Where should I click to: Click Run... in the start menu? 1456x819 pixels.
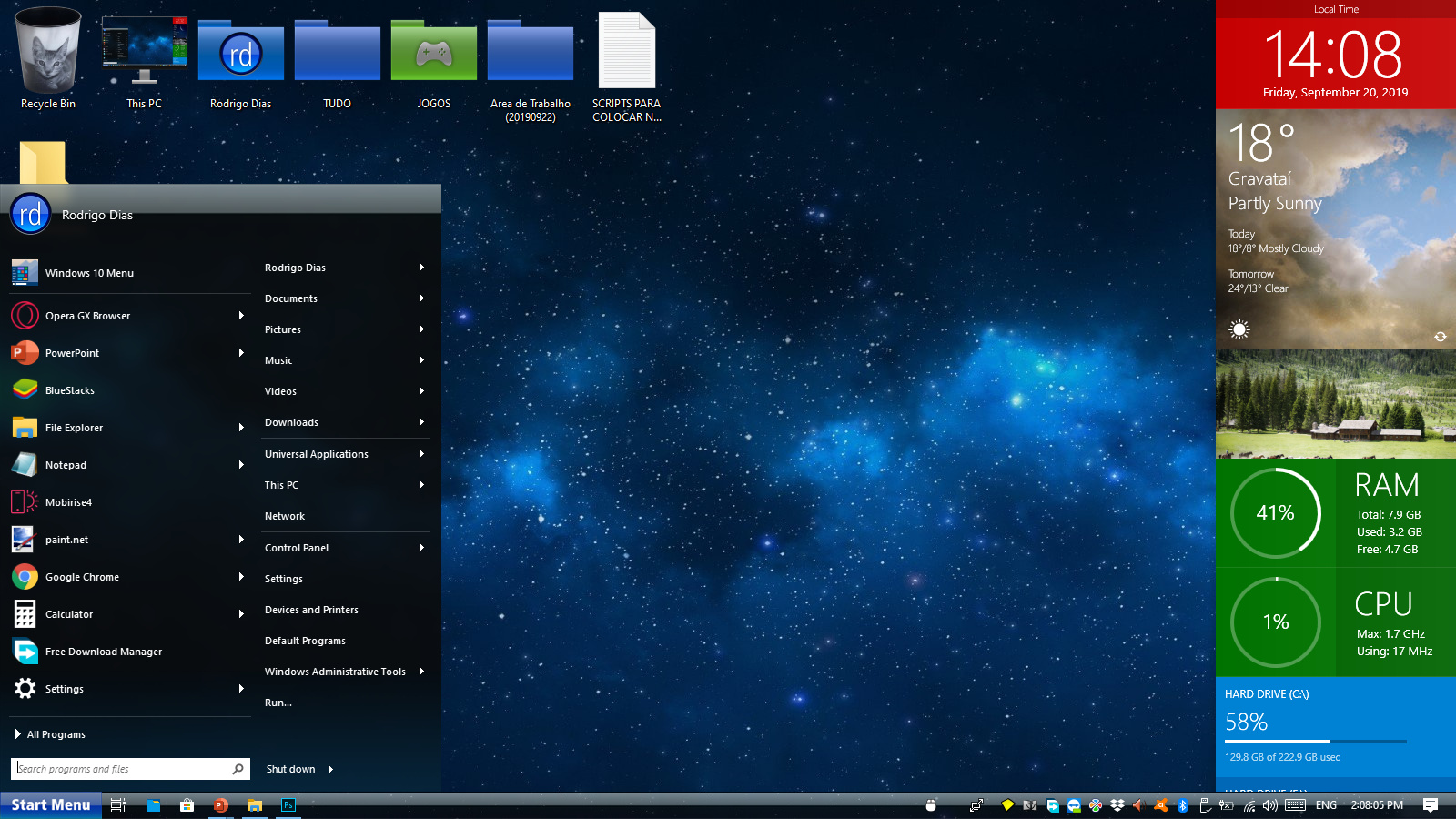tap(278, 703)
